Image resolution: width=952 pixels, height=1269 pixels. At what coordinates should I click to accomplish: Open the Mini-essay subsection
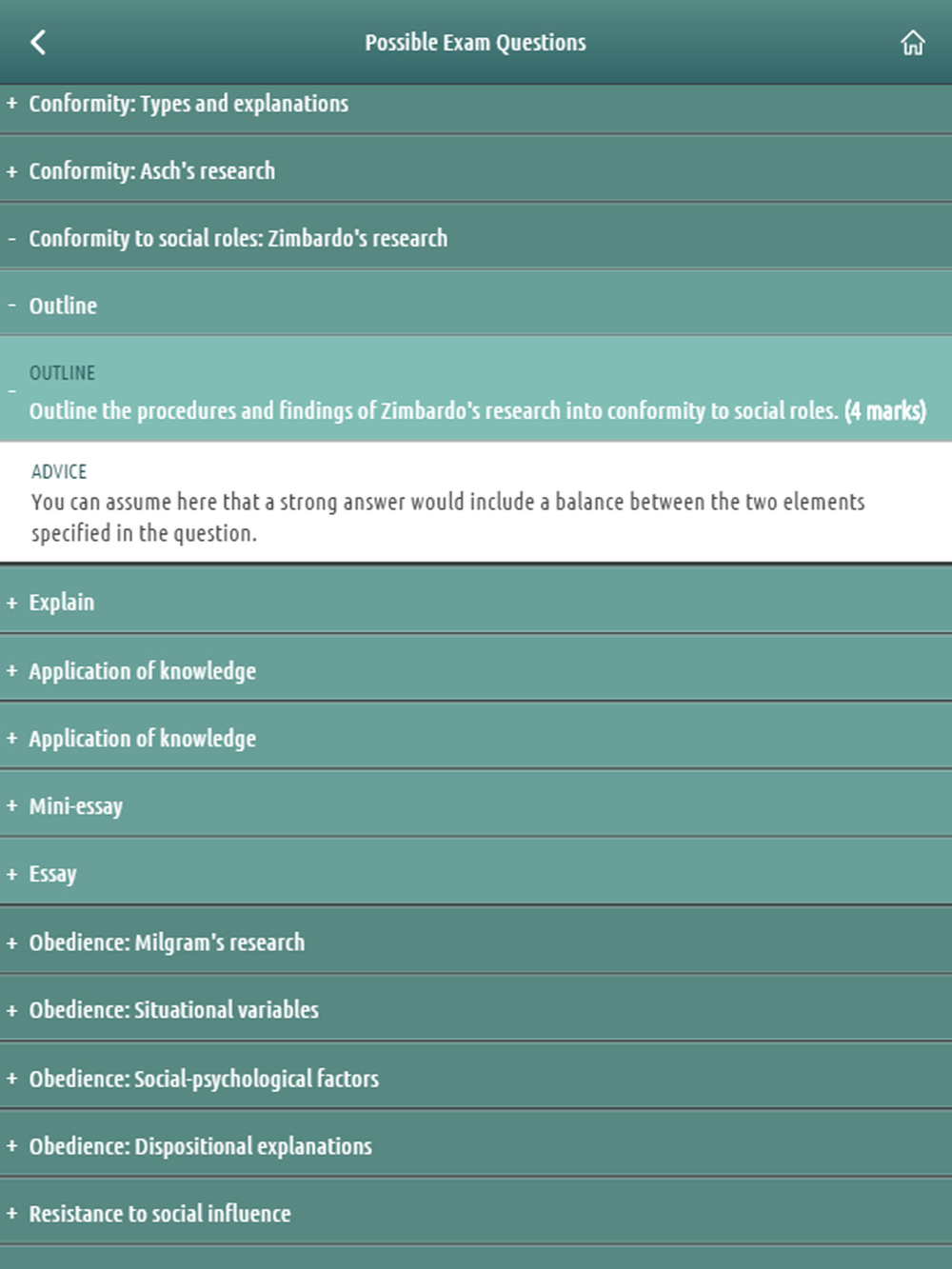click(476, 806)
